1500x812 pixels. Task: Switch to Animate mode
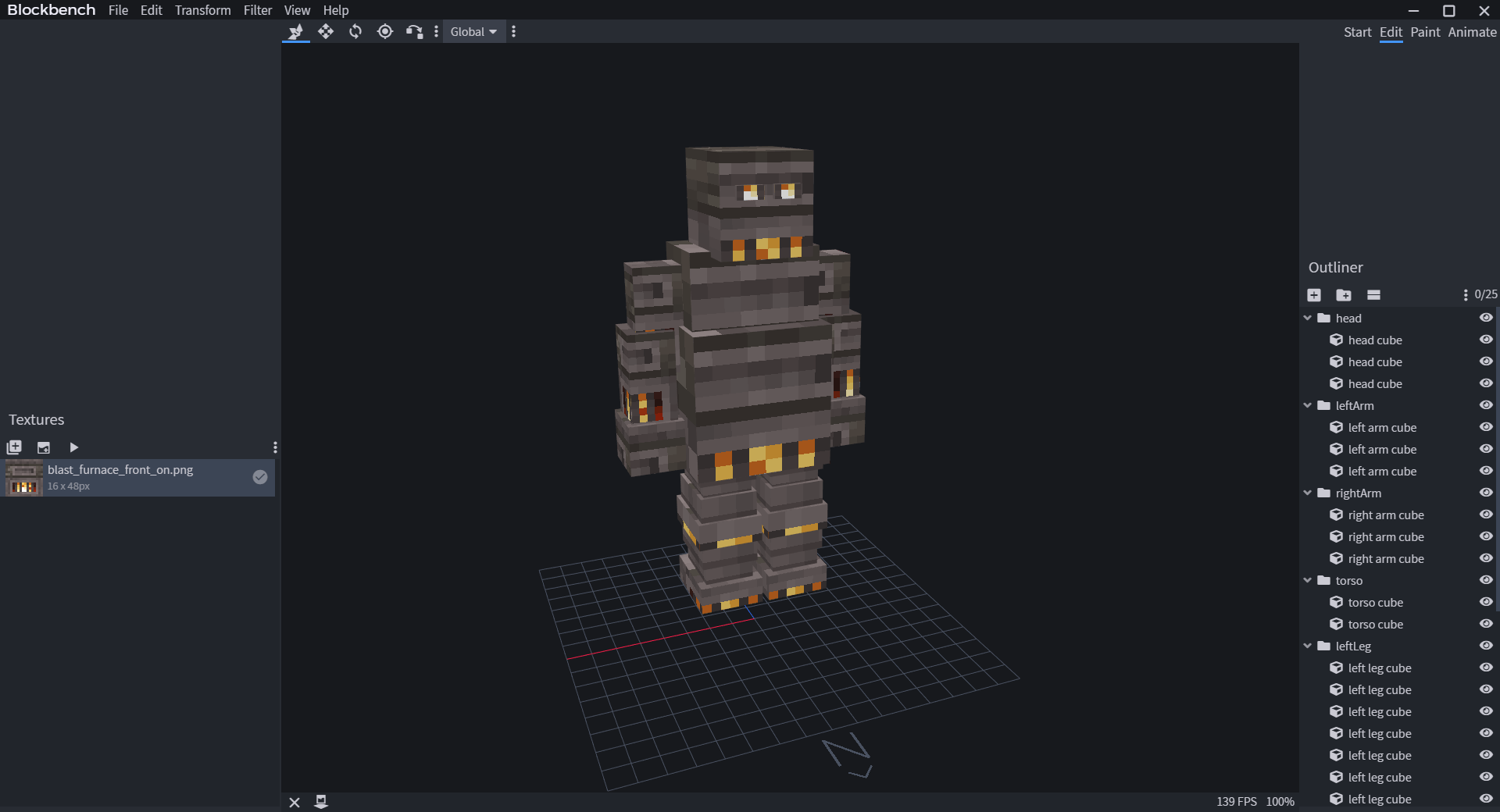(1472, 32)
